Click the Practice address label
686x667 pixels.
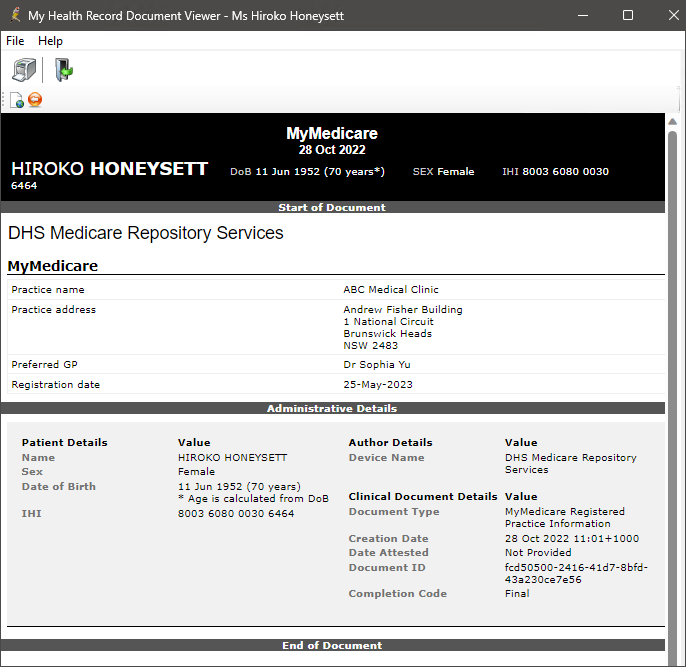53,310
